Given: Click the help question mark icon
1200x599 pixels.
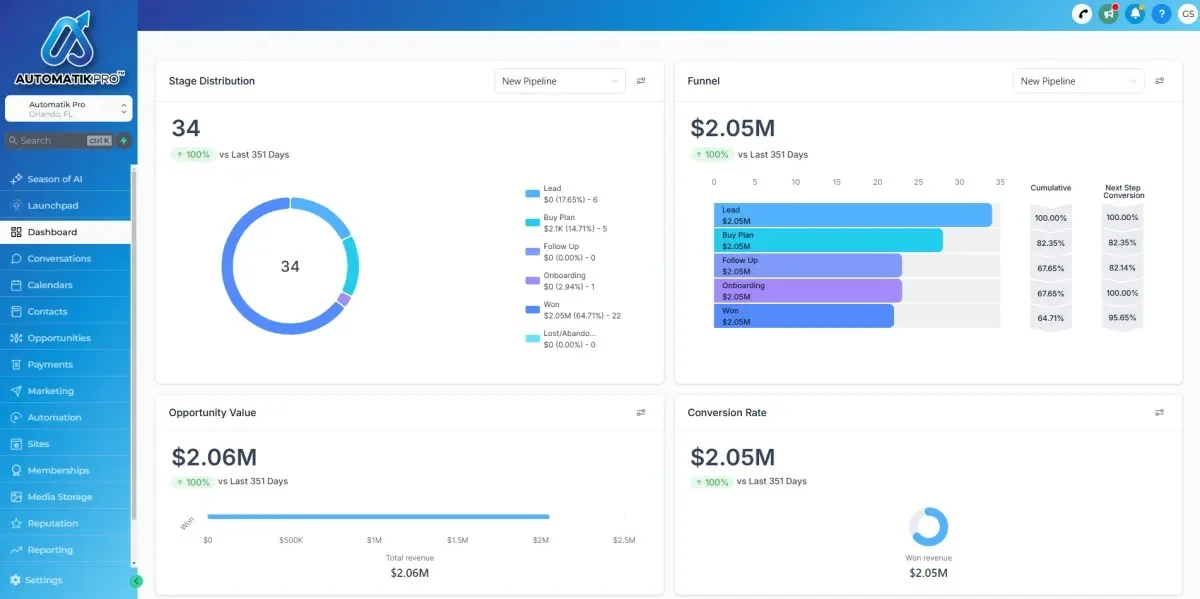Looking at the screenshot, I should pos(1161,14).
